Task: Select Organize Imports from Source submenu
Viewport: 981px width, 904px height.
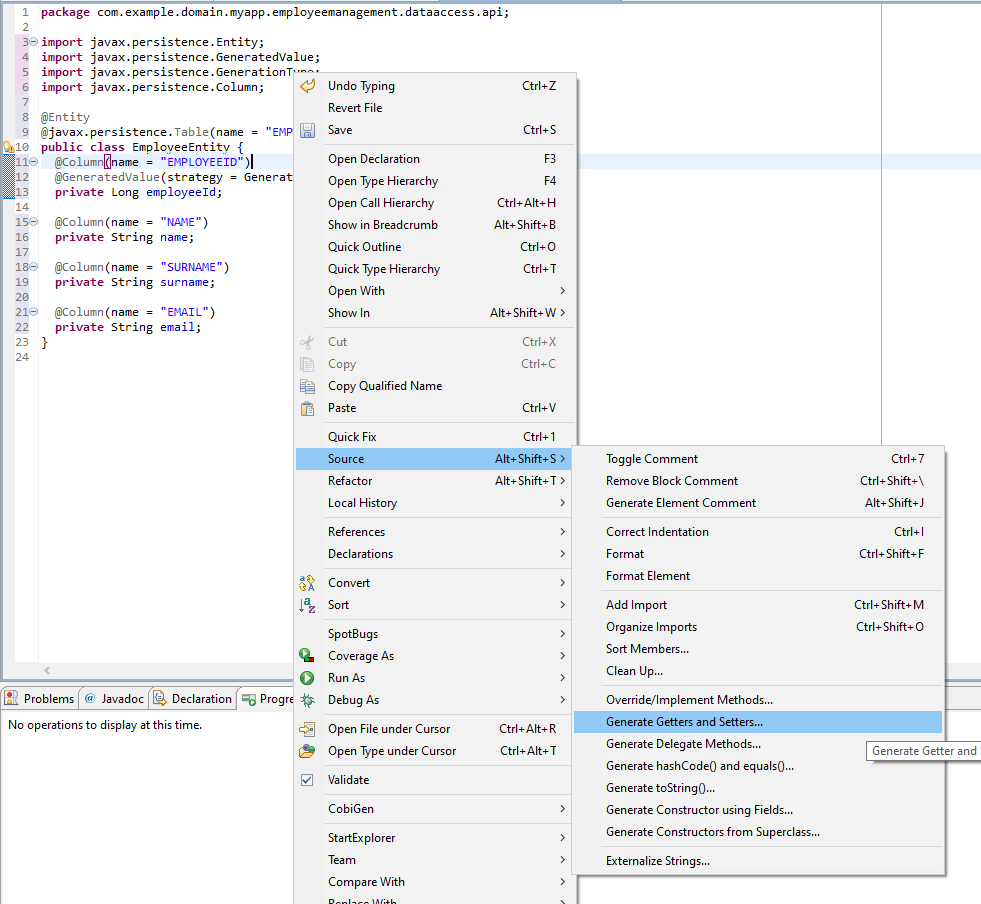Action: [651, 627]
